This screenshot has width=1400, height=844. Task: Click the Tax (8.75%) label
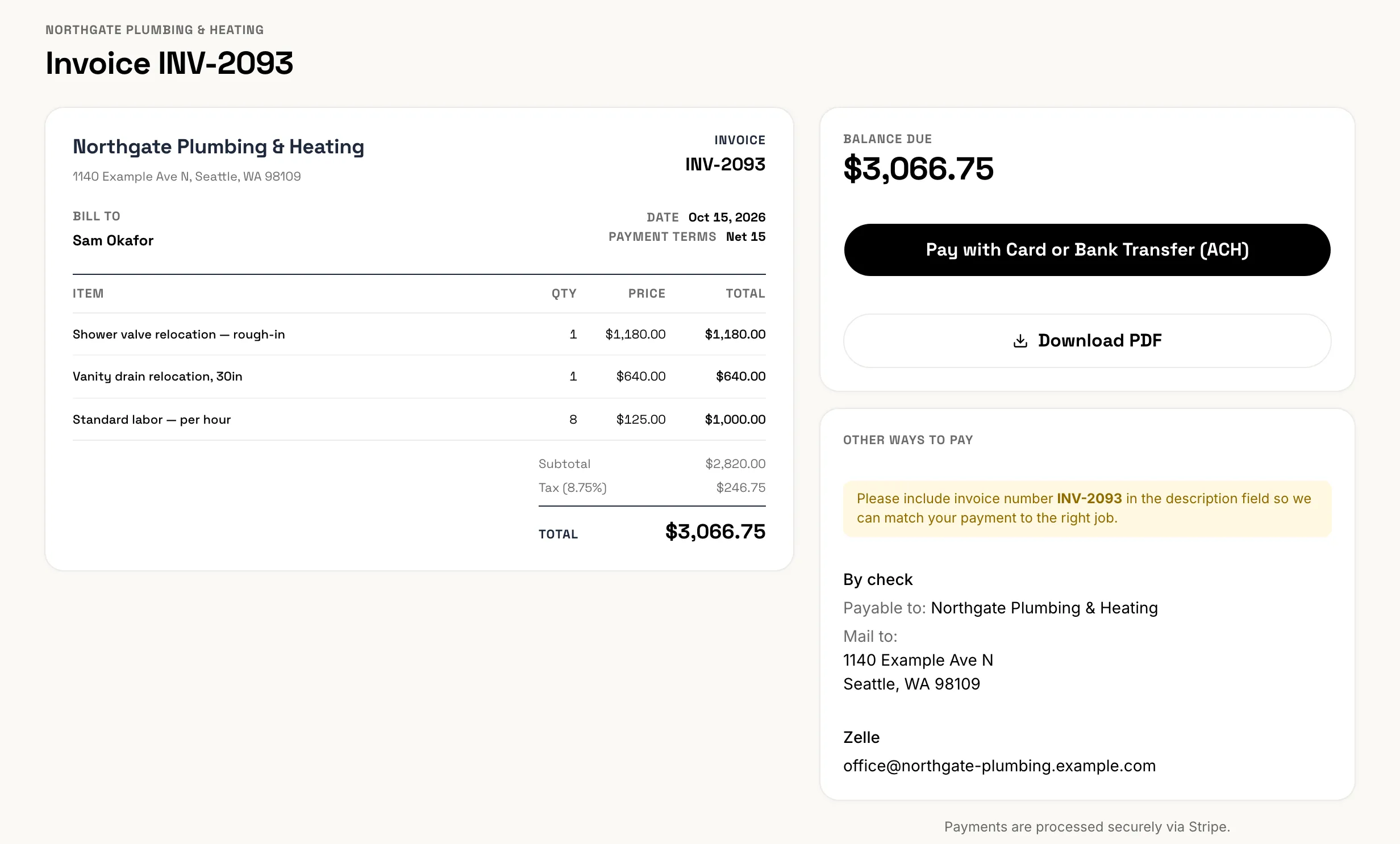(573, 487)
